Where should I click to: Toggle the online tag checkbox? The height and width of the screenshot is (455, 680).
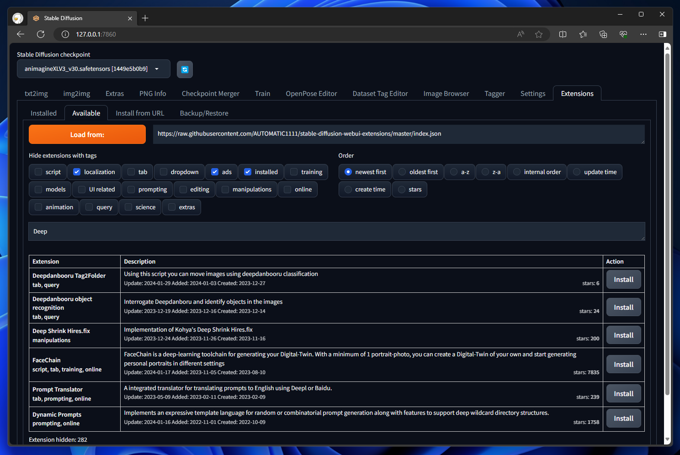287,190
